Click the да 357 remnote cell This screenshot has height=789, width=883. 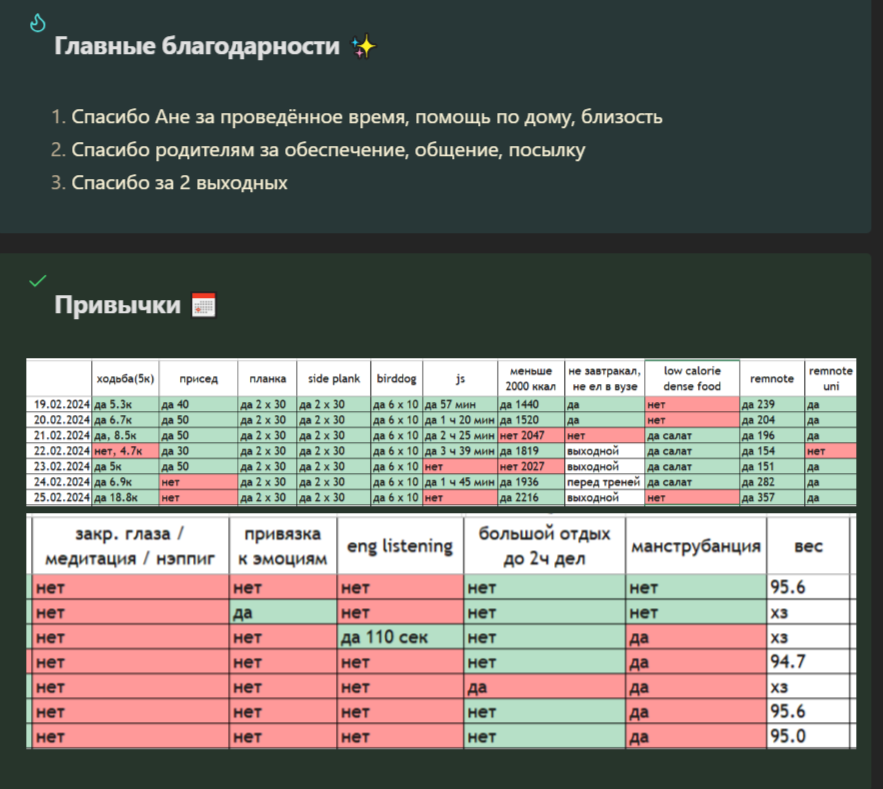click(x=770, y=497)
